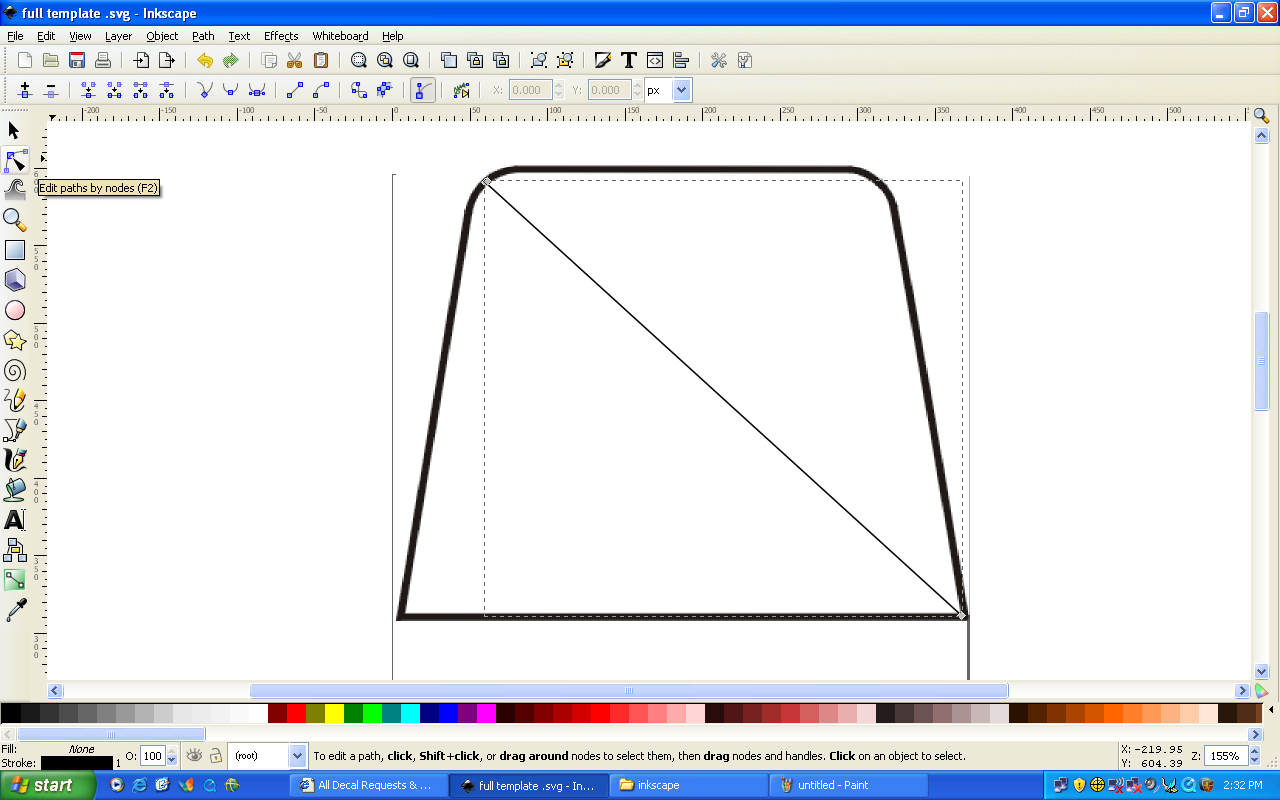Select the Star tool
The image size is (1280, 800).
tap(14, 340)
